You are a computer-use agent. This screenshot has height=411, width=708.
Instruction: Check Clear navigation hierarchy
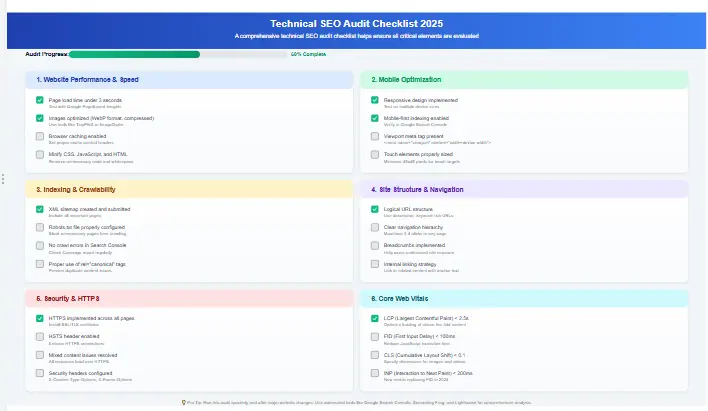[375, 227]
